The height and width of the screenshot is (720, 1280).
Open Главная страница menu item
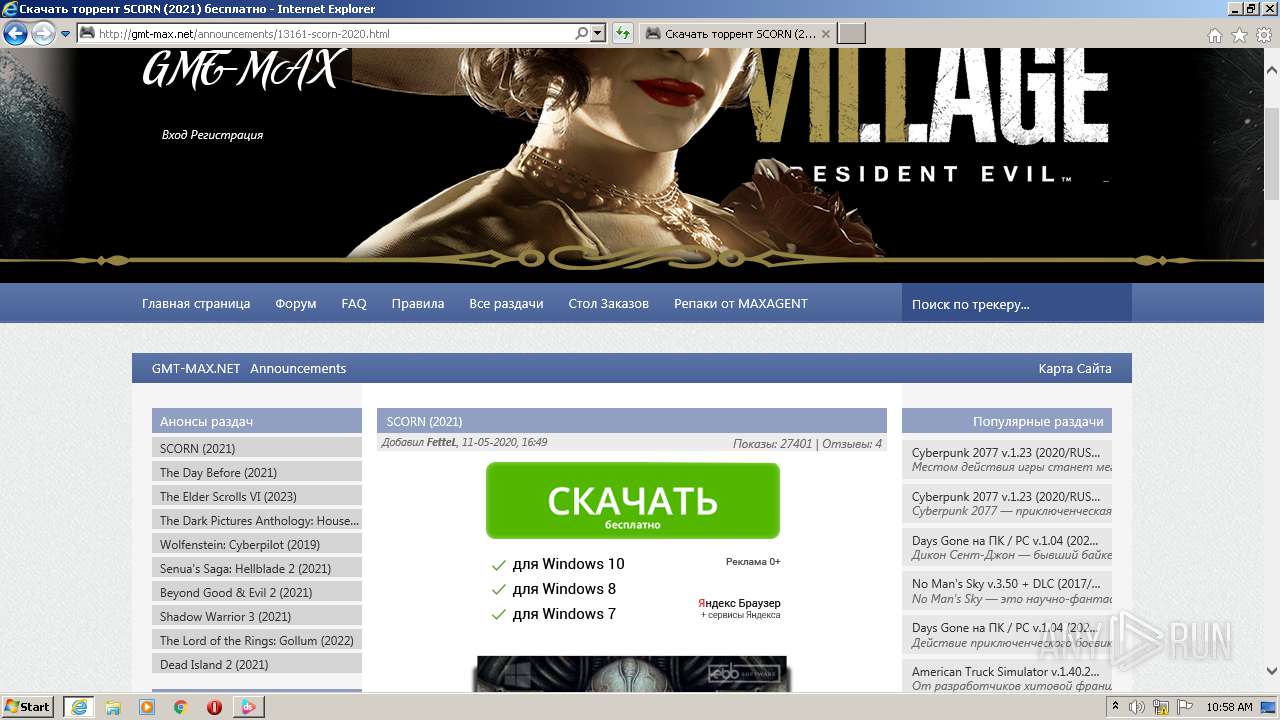[x=196, y=303]
